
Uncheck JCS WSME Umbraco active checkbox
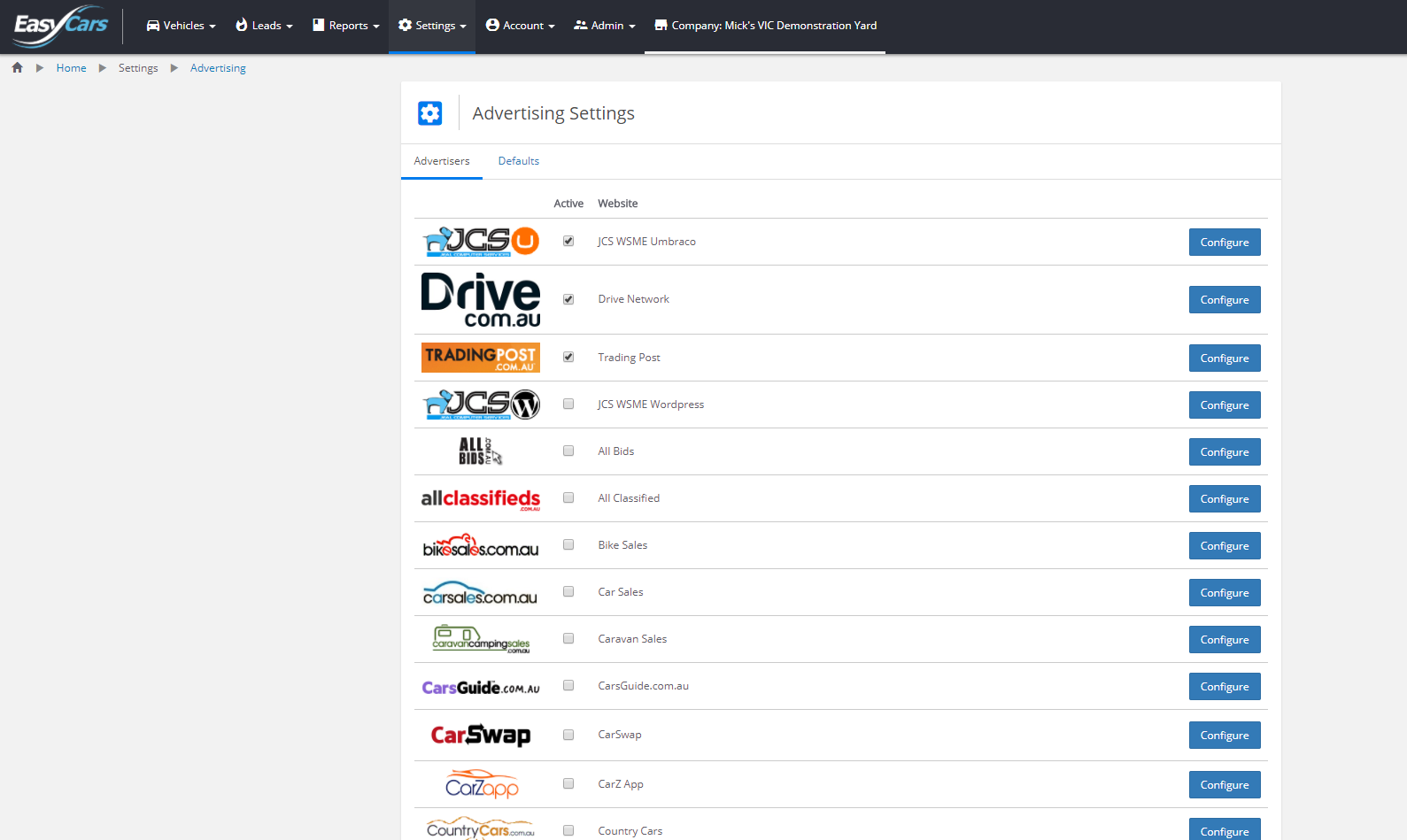coord(568,241)
